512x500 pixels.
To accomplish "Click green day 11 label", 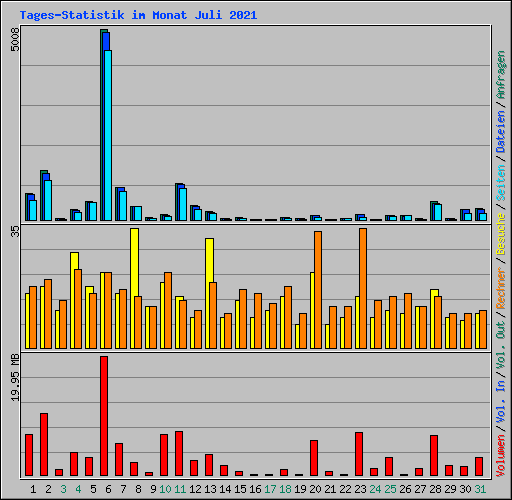I will (180, 489).
